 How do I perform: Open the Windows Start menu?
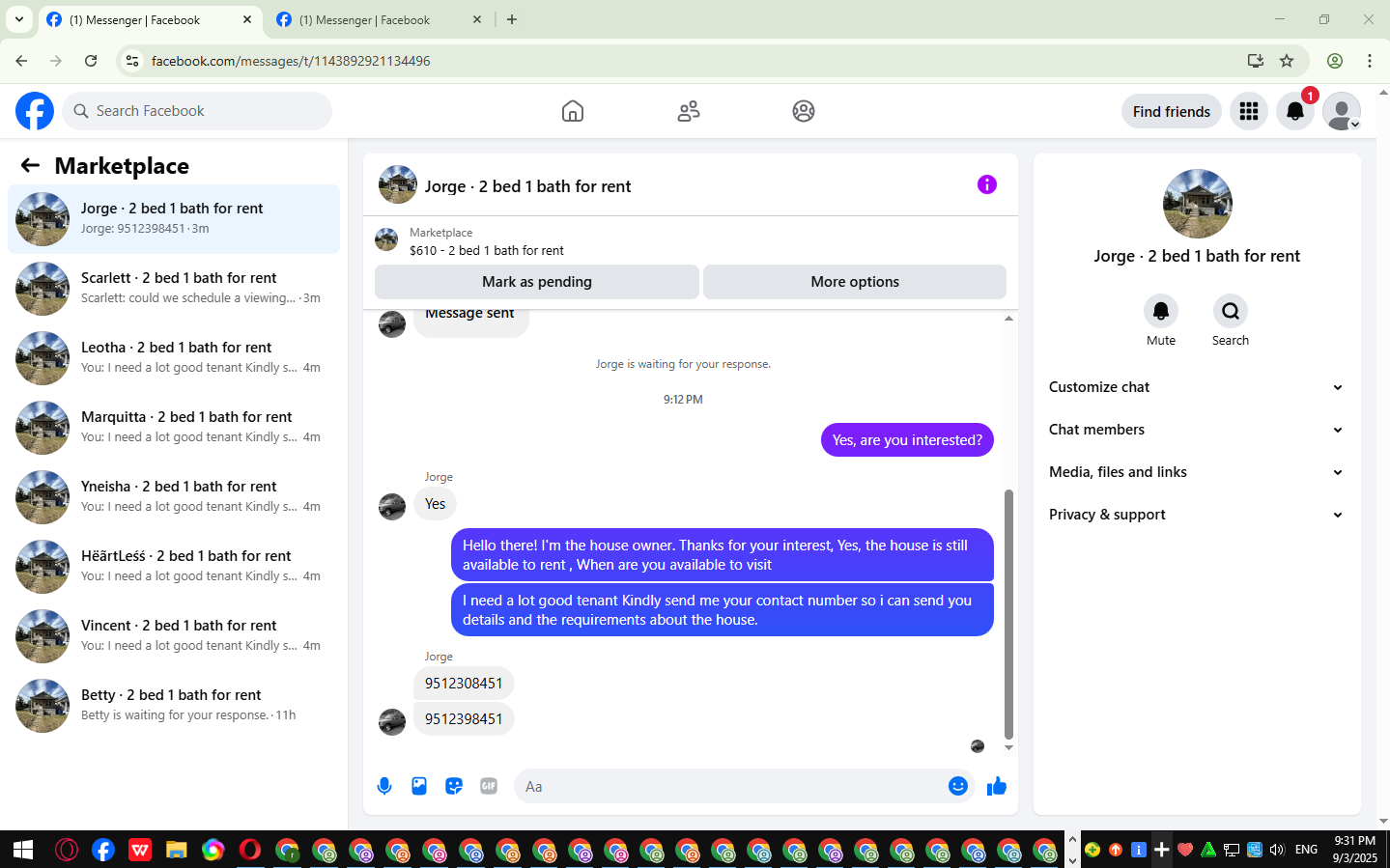point(23,850)
